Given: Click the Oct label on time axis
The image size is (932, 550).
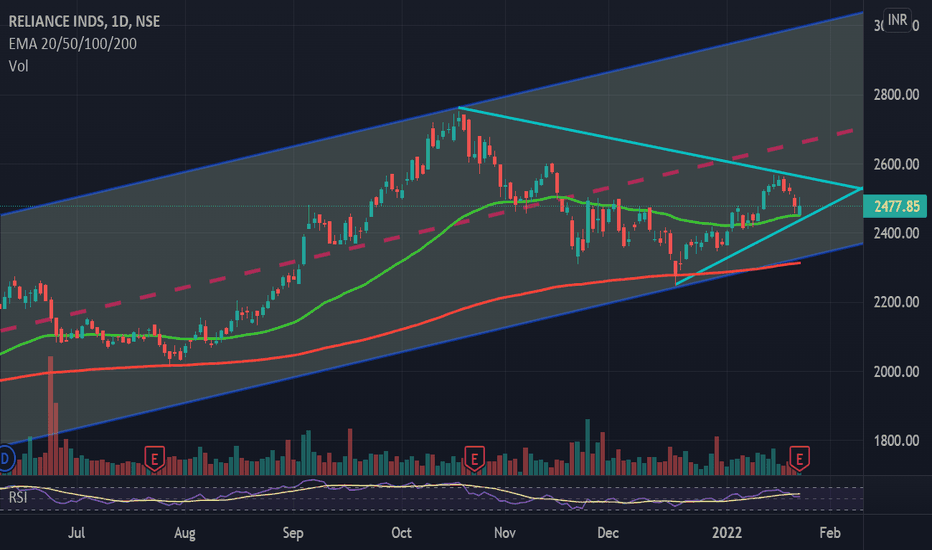Looking at the screenshot, I should click(x=401, y=532).
